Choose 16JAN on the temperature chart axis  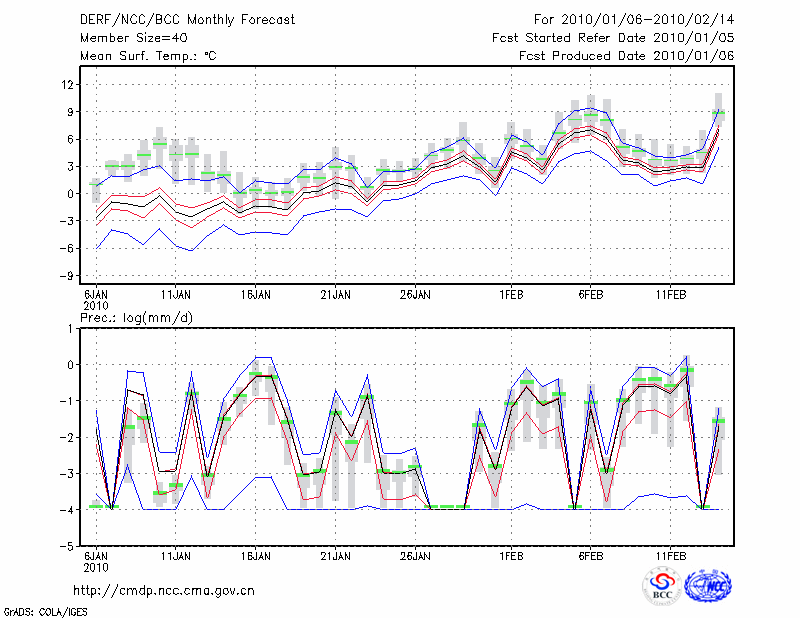click(x=255, y=295)
